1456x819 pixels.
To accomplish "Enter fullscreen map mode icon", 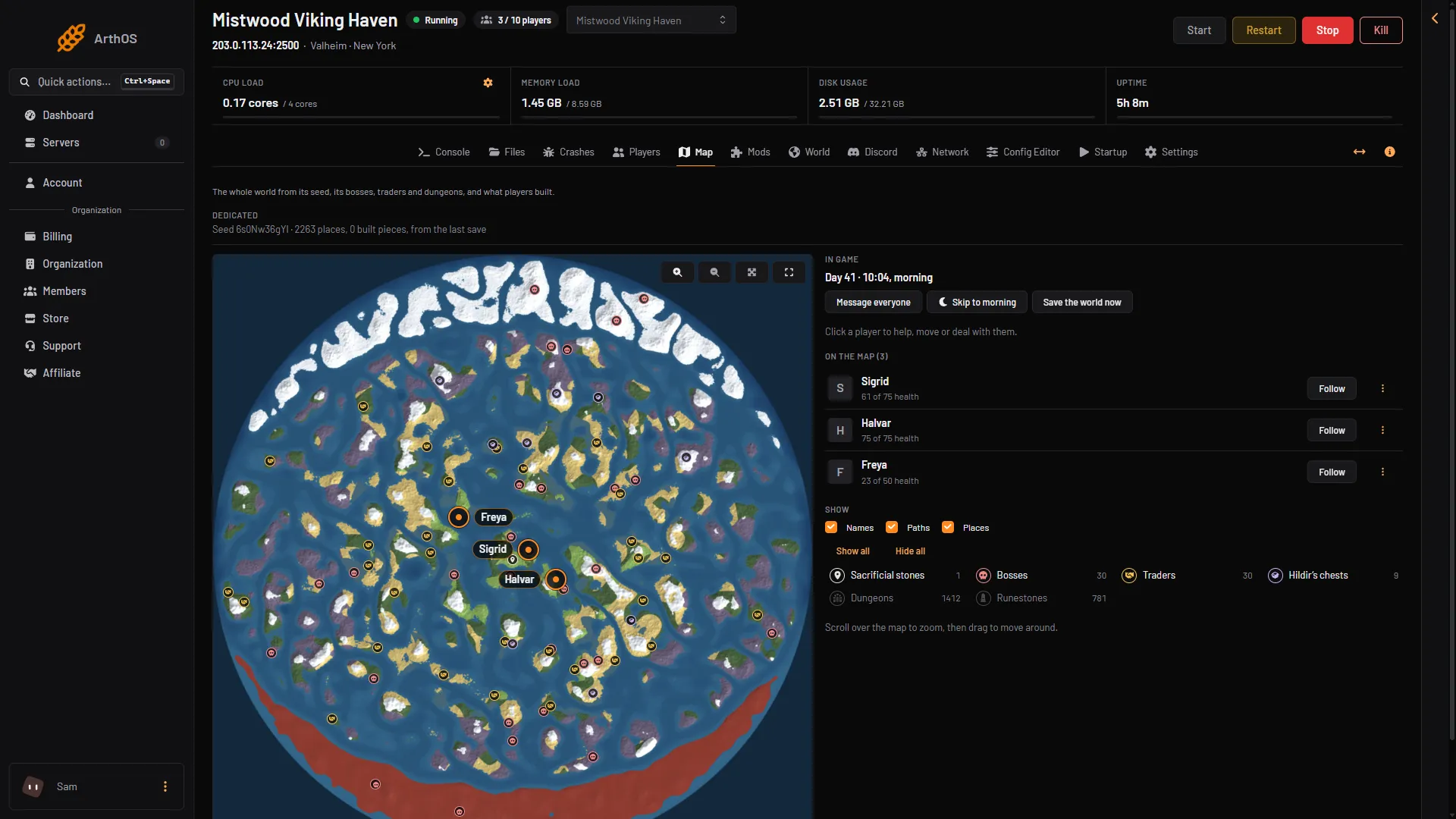I will click(789, 272).
